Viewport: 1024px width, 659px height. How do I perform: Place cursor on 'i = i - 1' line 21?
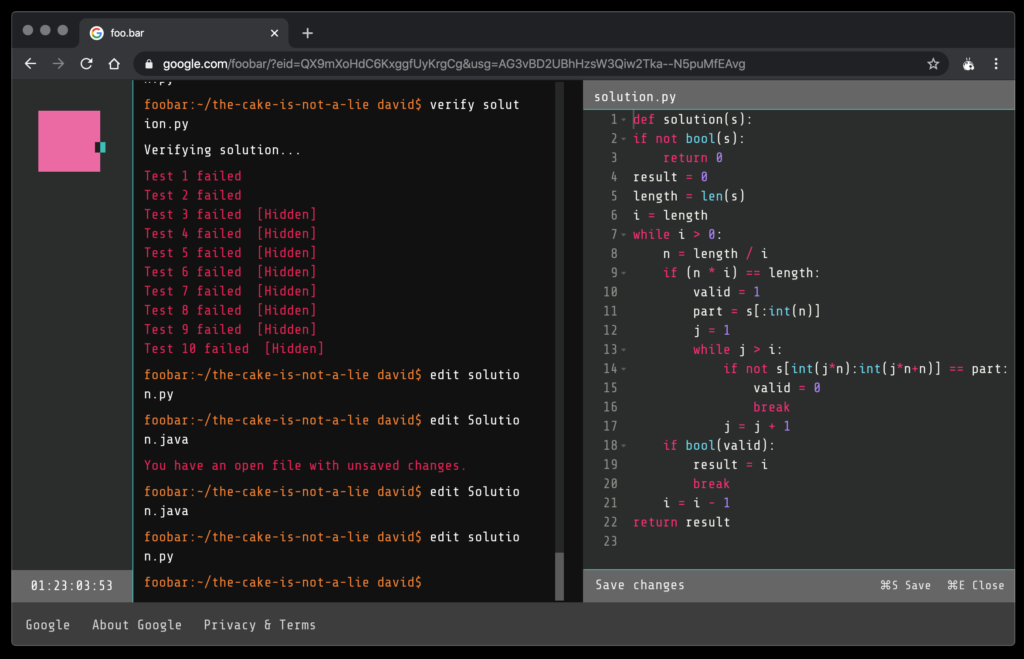coord(696,503)
